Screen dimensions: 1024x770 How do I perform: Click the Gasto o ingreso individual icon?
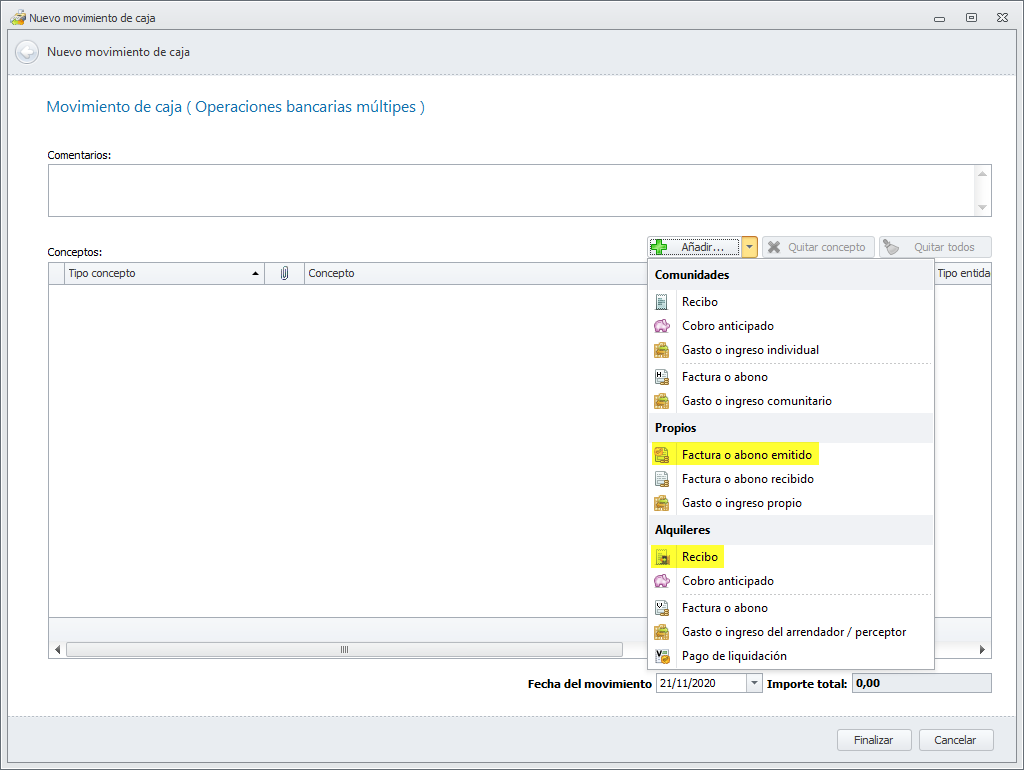point(662,350)
